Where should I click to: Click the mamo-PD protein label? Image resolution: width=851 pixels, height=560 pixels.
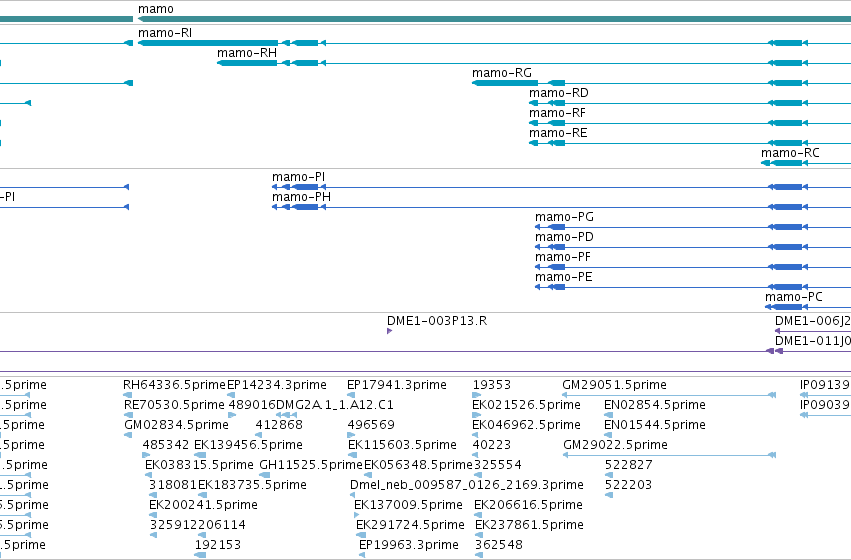564,238
